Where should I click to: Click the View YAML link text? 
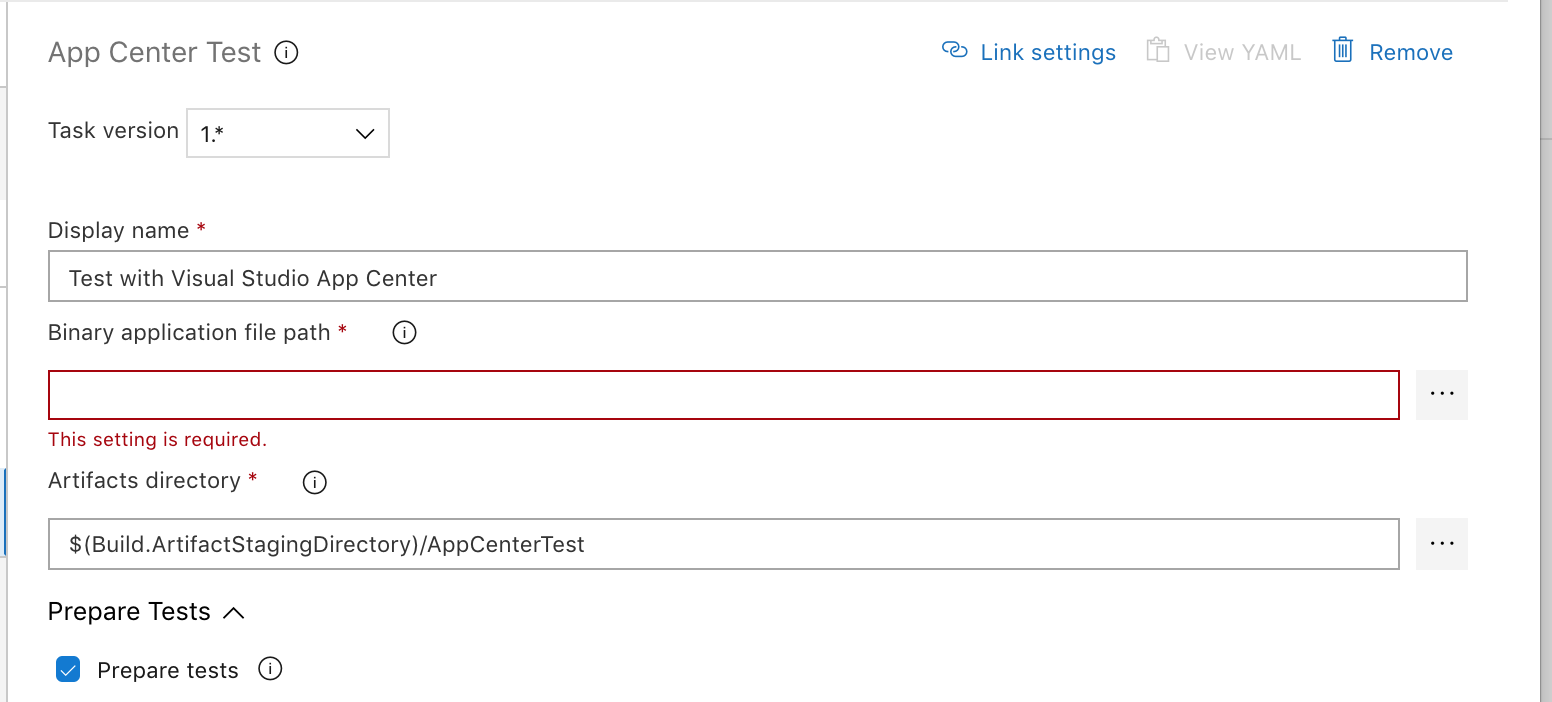coord(1242,53)
